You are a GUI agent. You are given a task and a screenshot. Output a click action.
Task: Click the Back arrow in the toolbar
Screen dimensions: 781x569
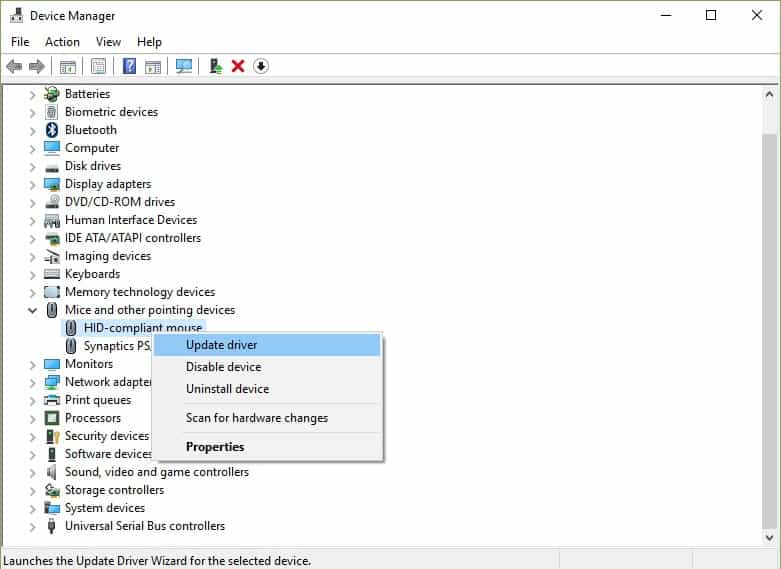click(14, 66)
